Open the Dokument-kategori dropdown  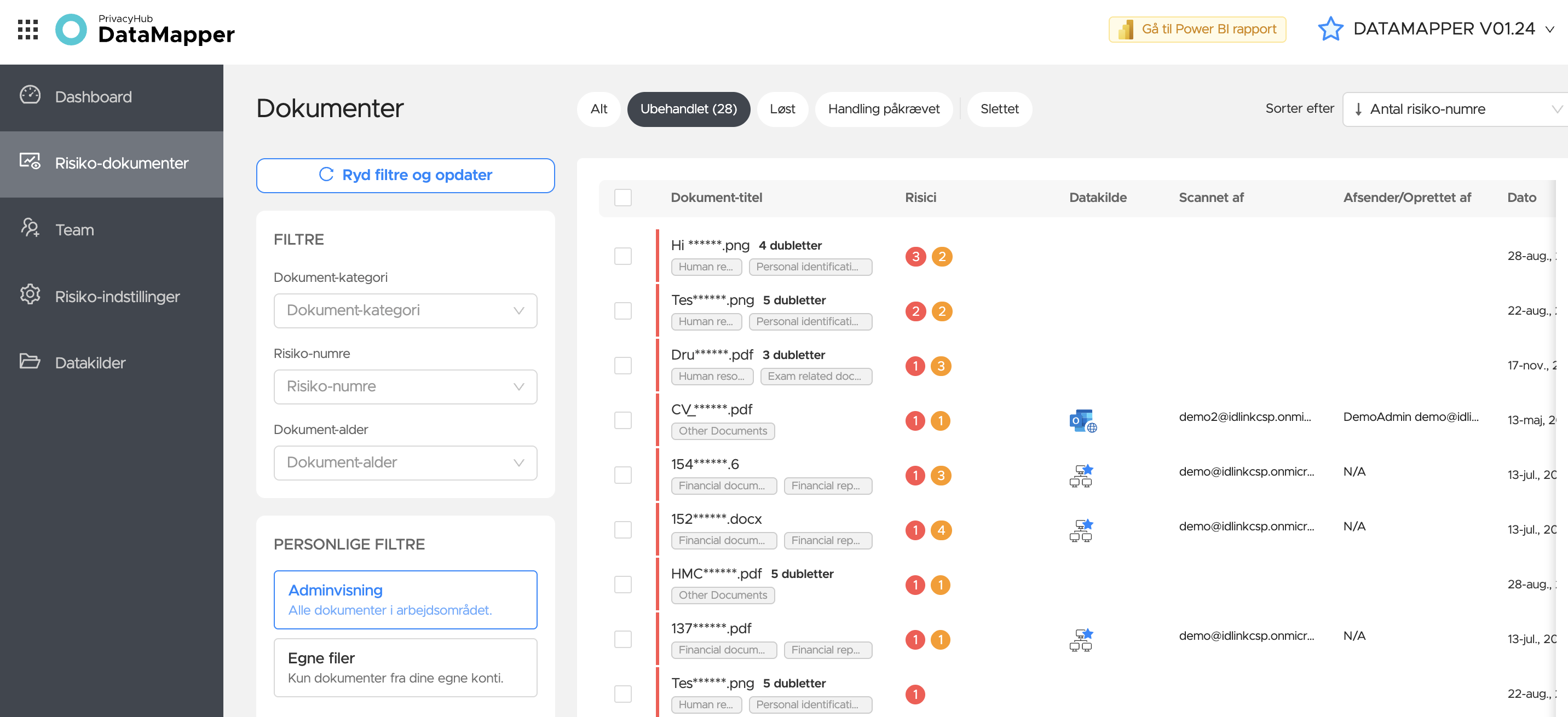pyautogui.click(x=405, y=311)
